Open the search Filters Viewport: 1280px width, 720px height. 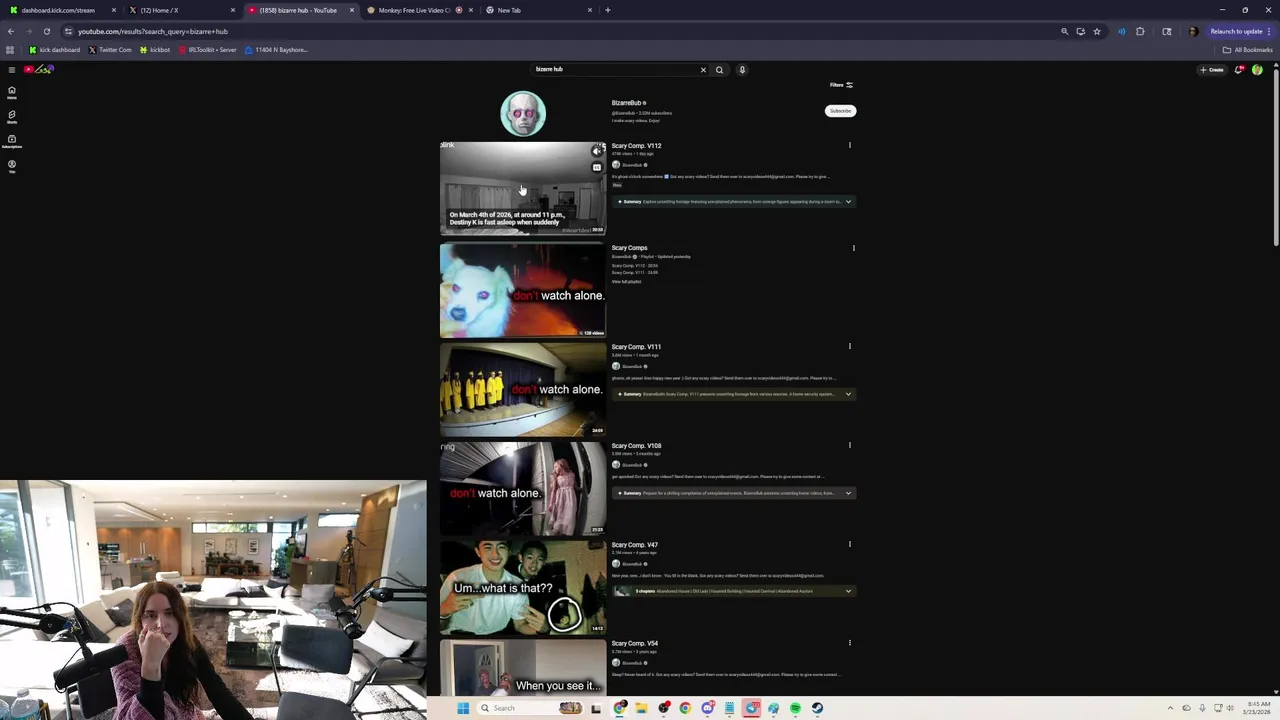[x=841, y=85]
